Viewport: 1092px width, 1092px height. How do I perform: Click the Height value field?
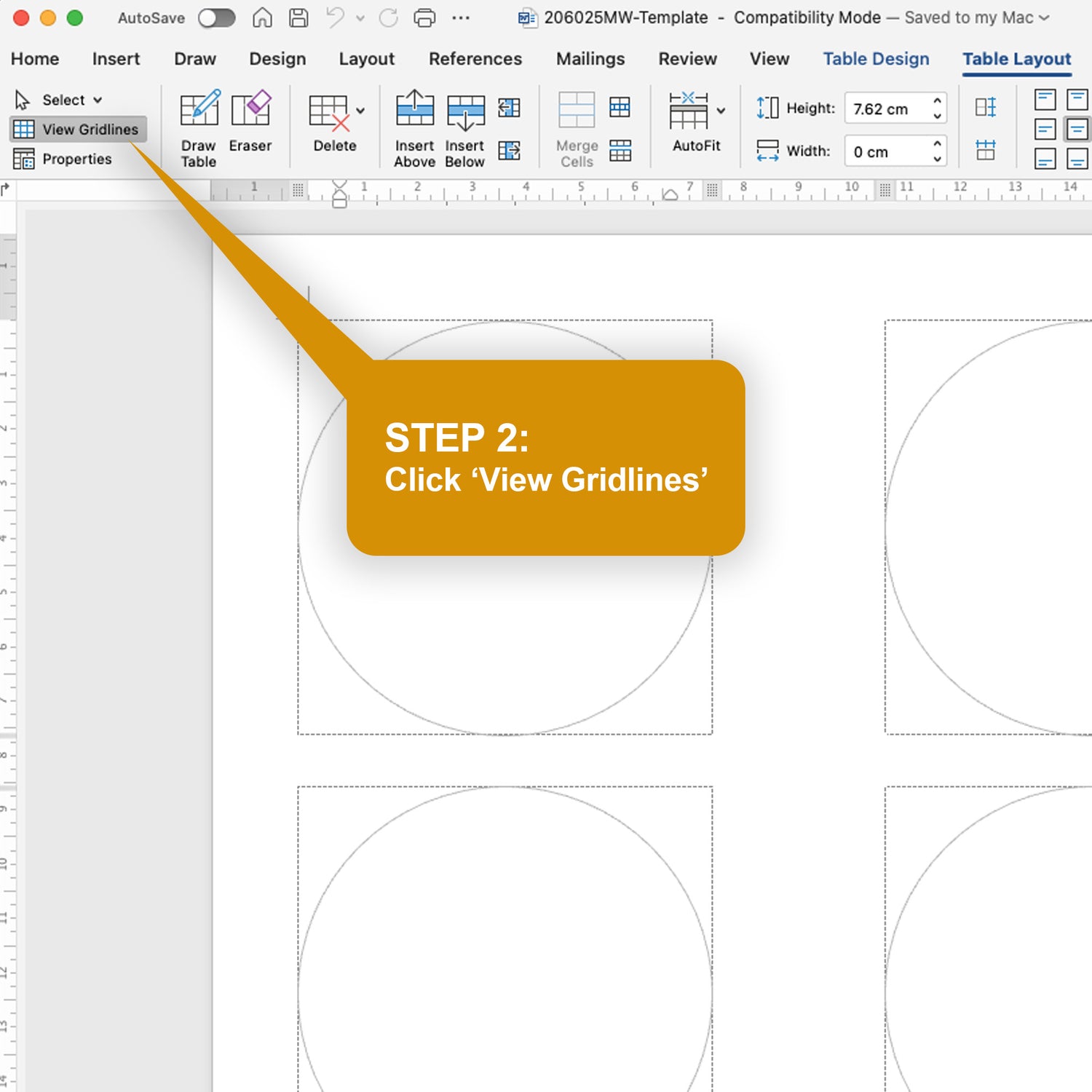tap(884, 108)
